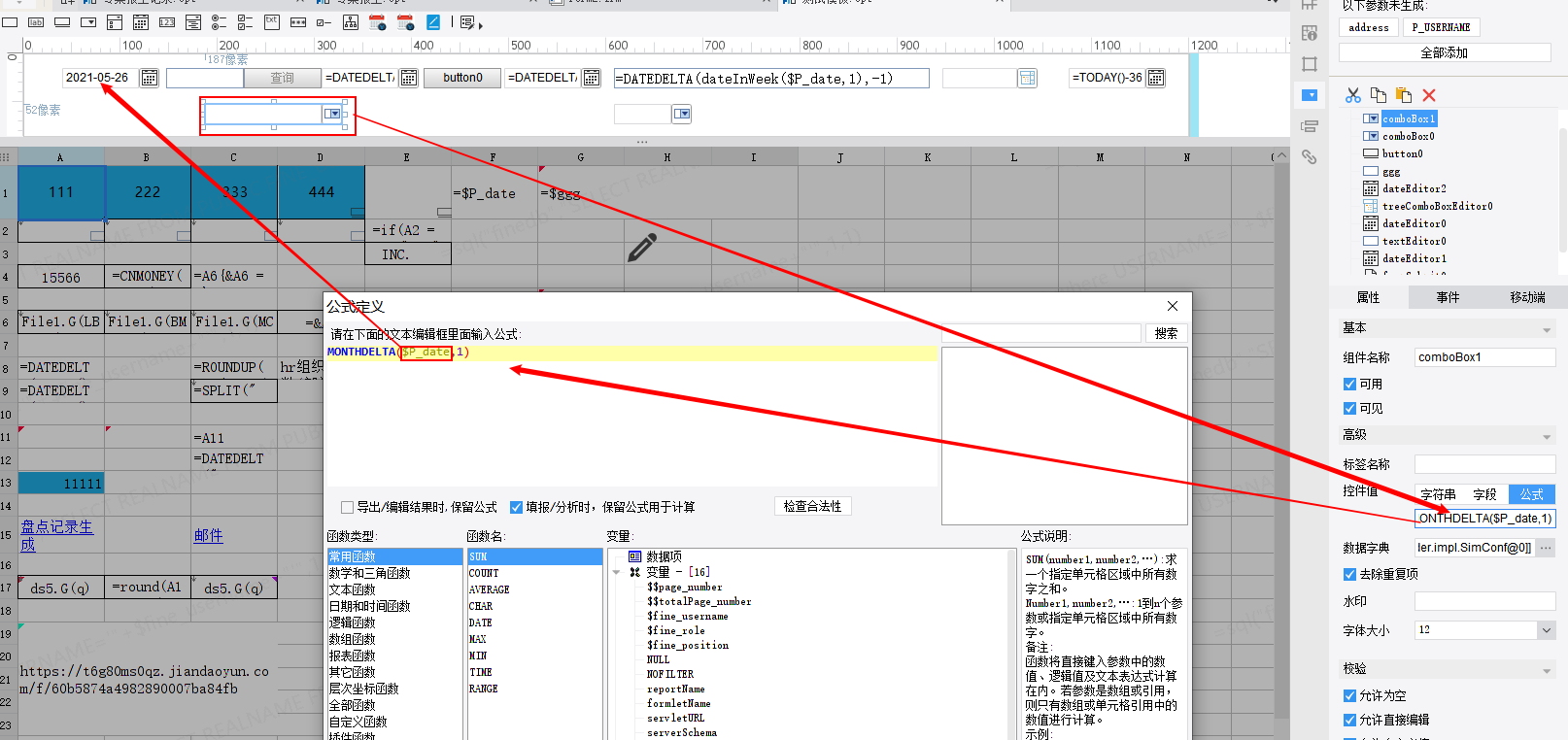1568x740 pixels.
Task: Select the AVERAGE function in list
Action: coord(490,589)
